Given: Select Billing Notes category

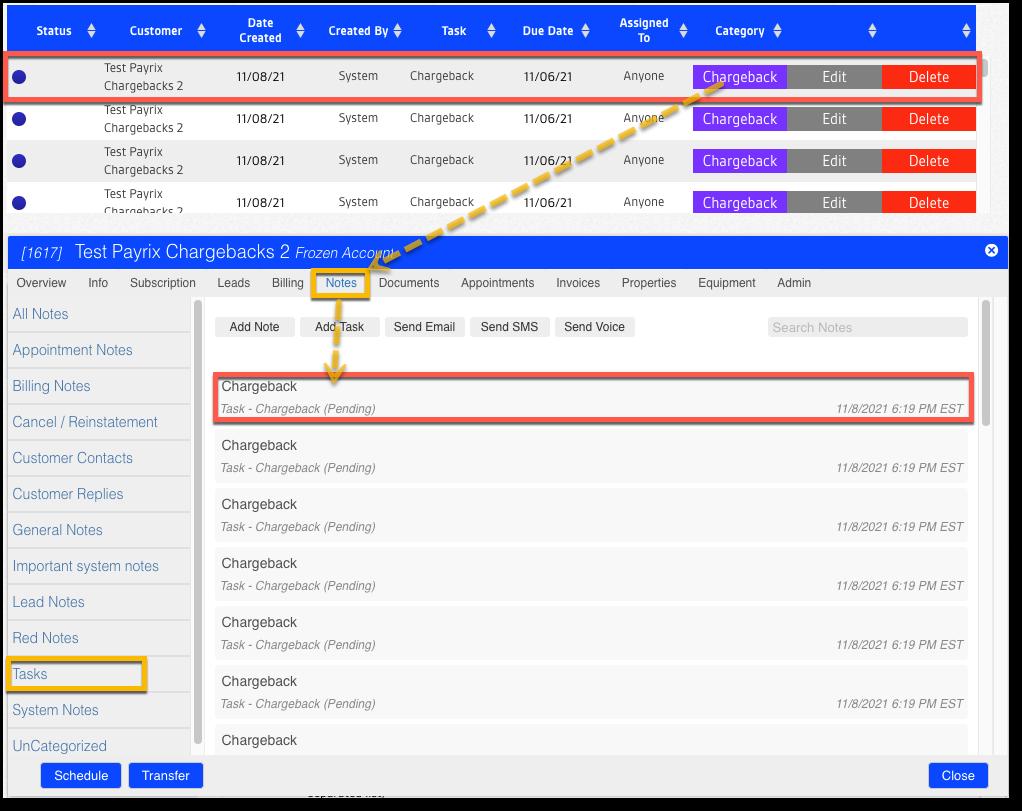Looking at the screenshot, I should [x=51, y=386].
